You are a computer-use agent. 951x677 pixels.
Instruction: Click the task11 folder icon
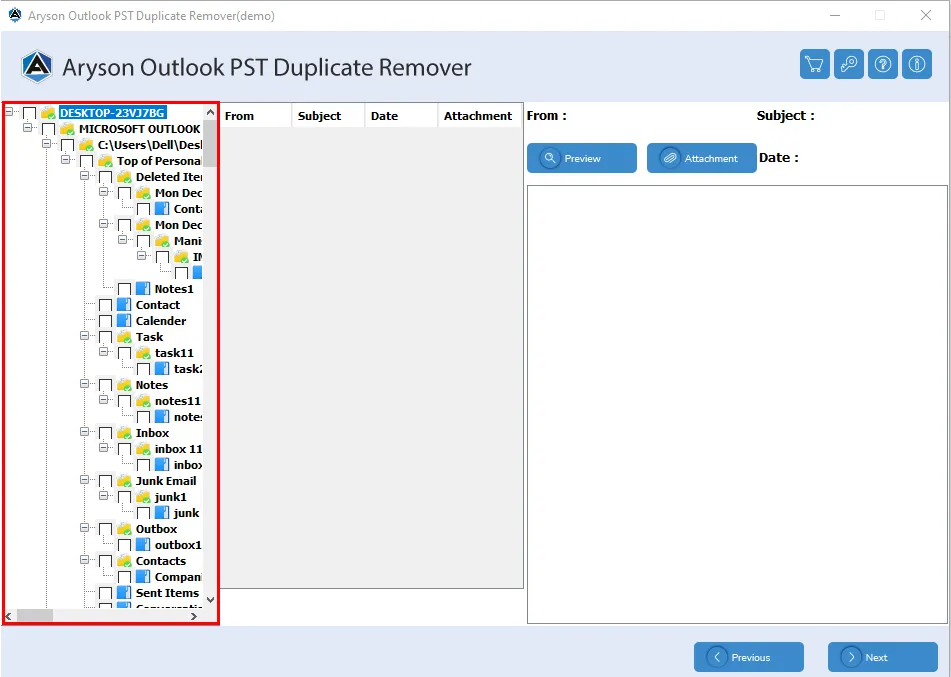(x=143, y=352)
